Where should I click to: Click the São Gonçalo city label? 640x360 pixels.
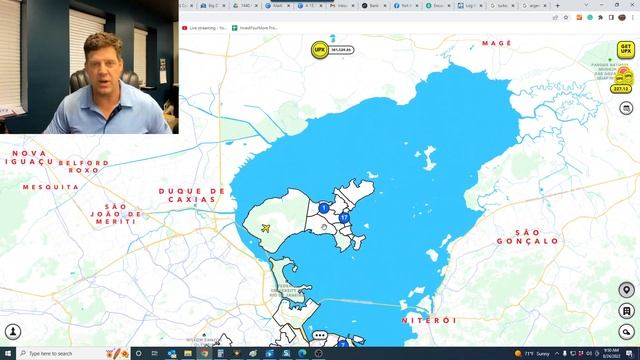pos(527,237)
